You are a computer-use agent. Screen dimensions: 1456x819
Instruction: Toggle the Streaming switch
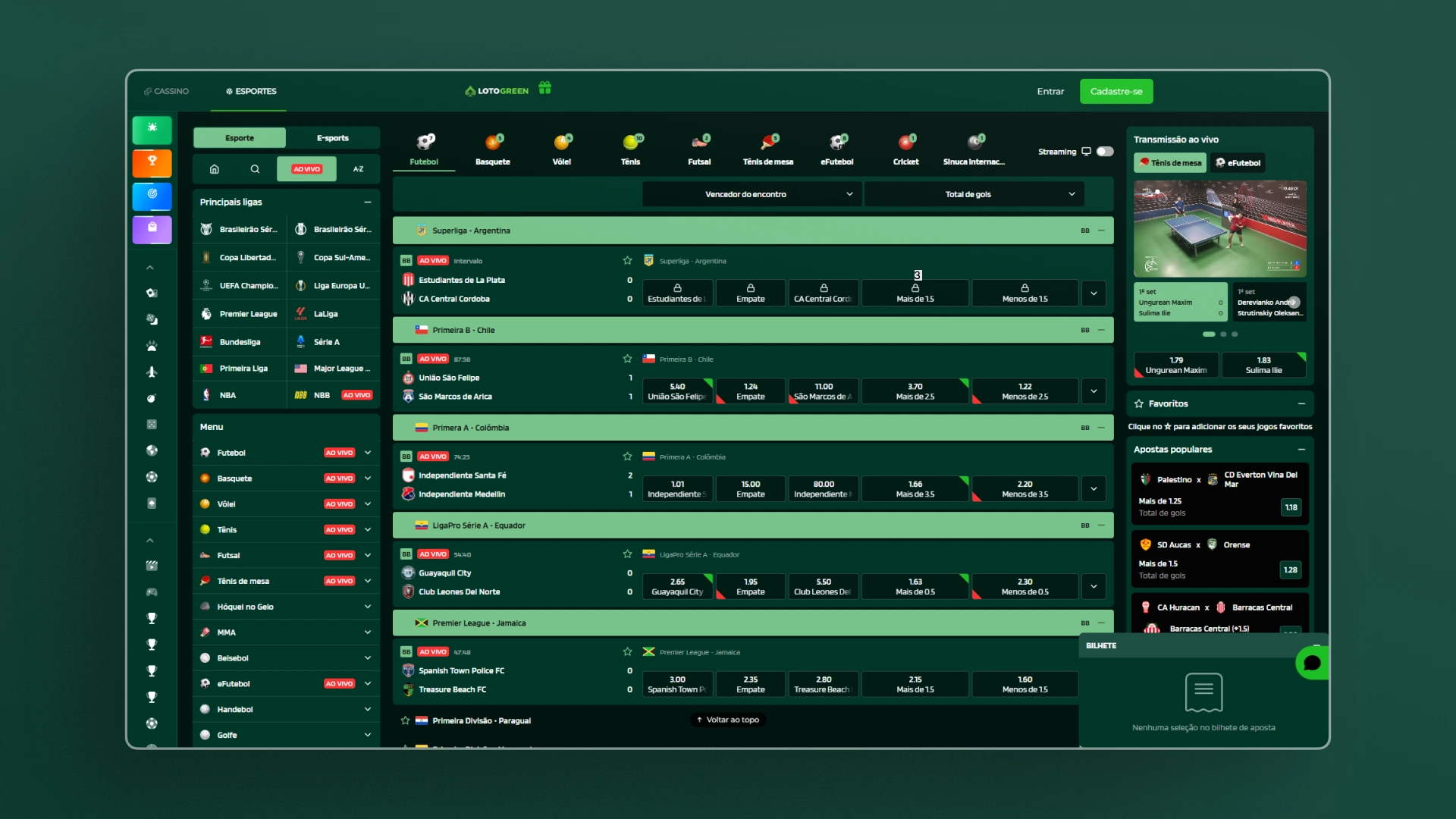click(x=1105, y=152)
